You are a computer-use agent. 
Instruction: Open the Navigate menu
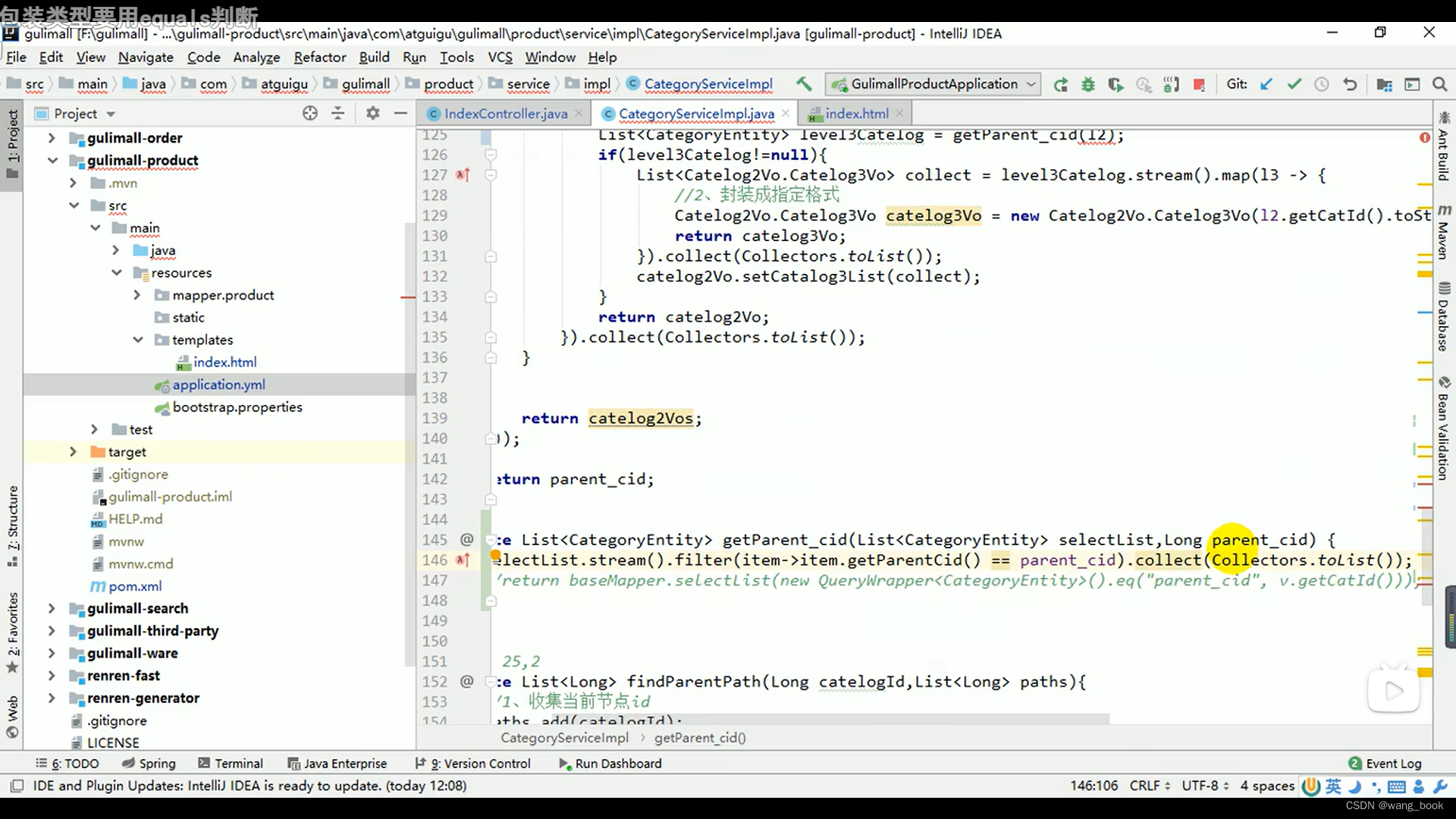coord(146,57)
